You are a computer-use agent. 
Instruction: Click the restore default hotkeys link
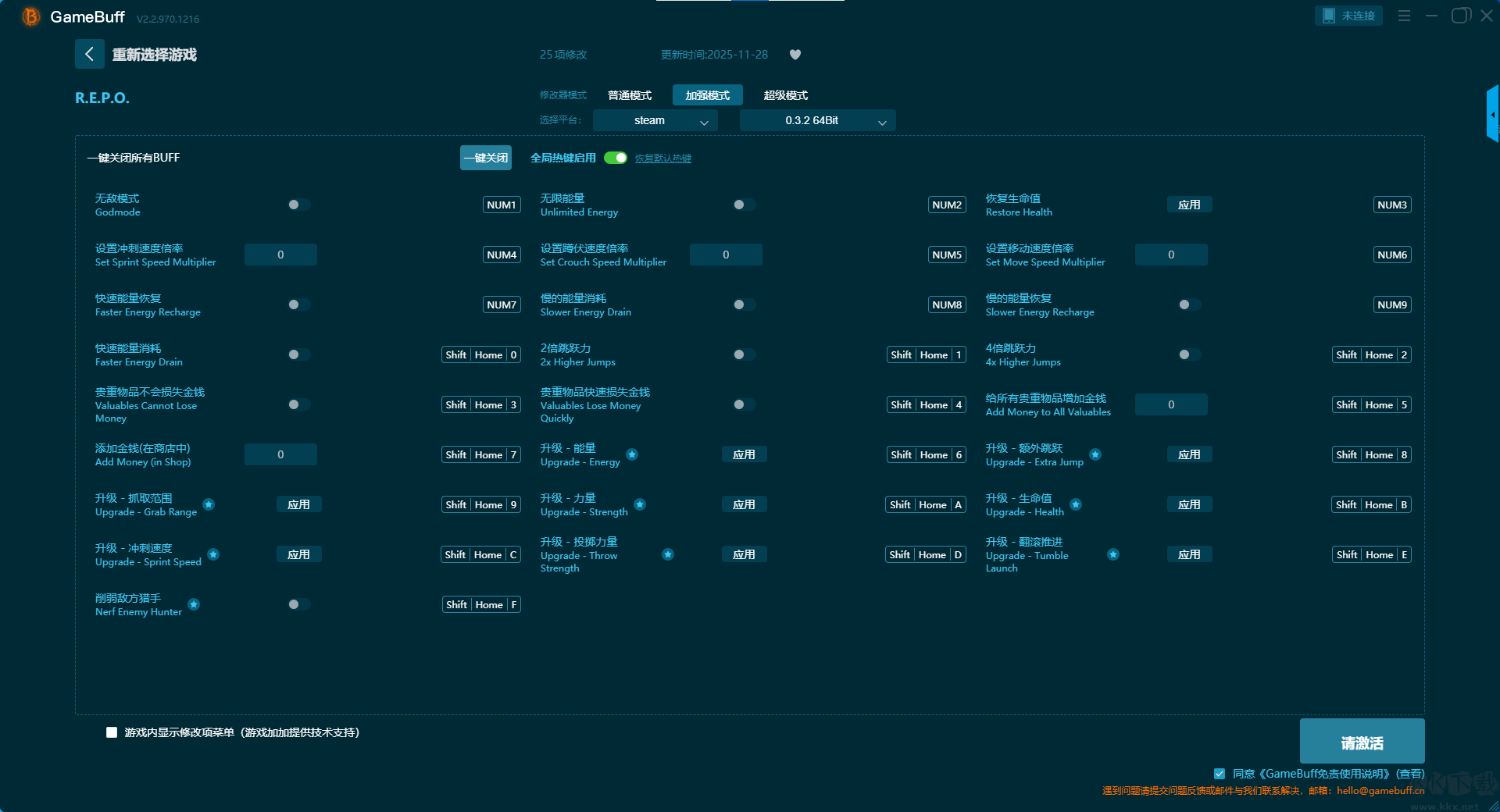(662, 158)
